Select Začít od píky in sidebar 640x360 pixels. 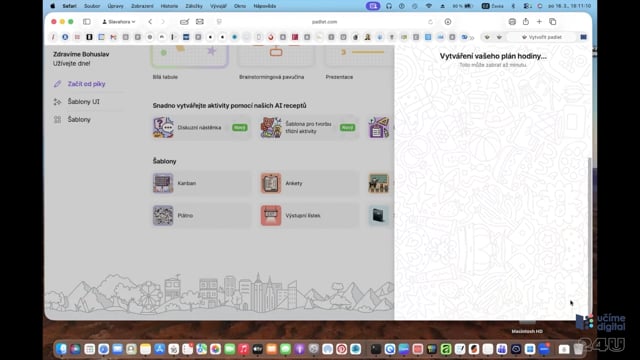coord(86,84)
